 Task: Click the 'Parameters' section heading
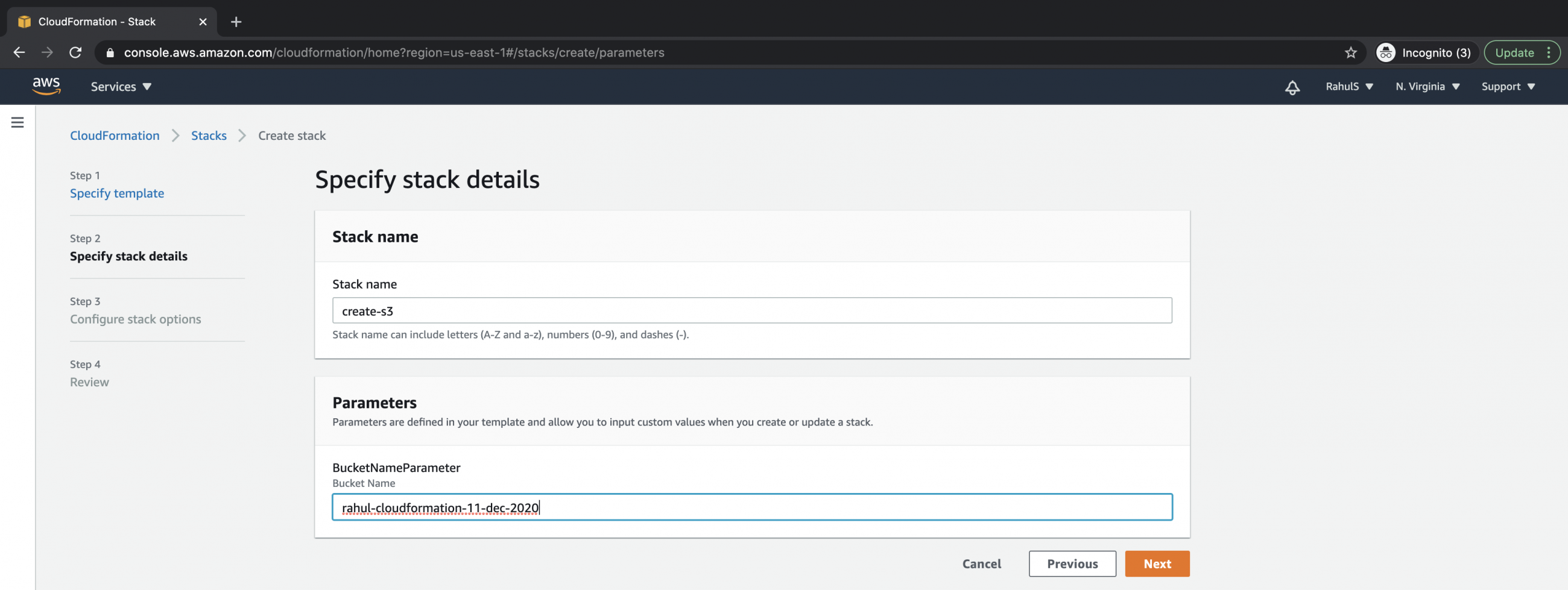[x=375, y=403]
